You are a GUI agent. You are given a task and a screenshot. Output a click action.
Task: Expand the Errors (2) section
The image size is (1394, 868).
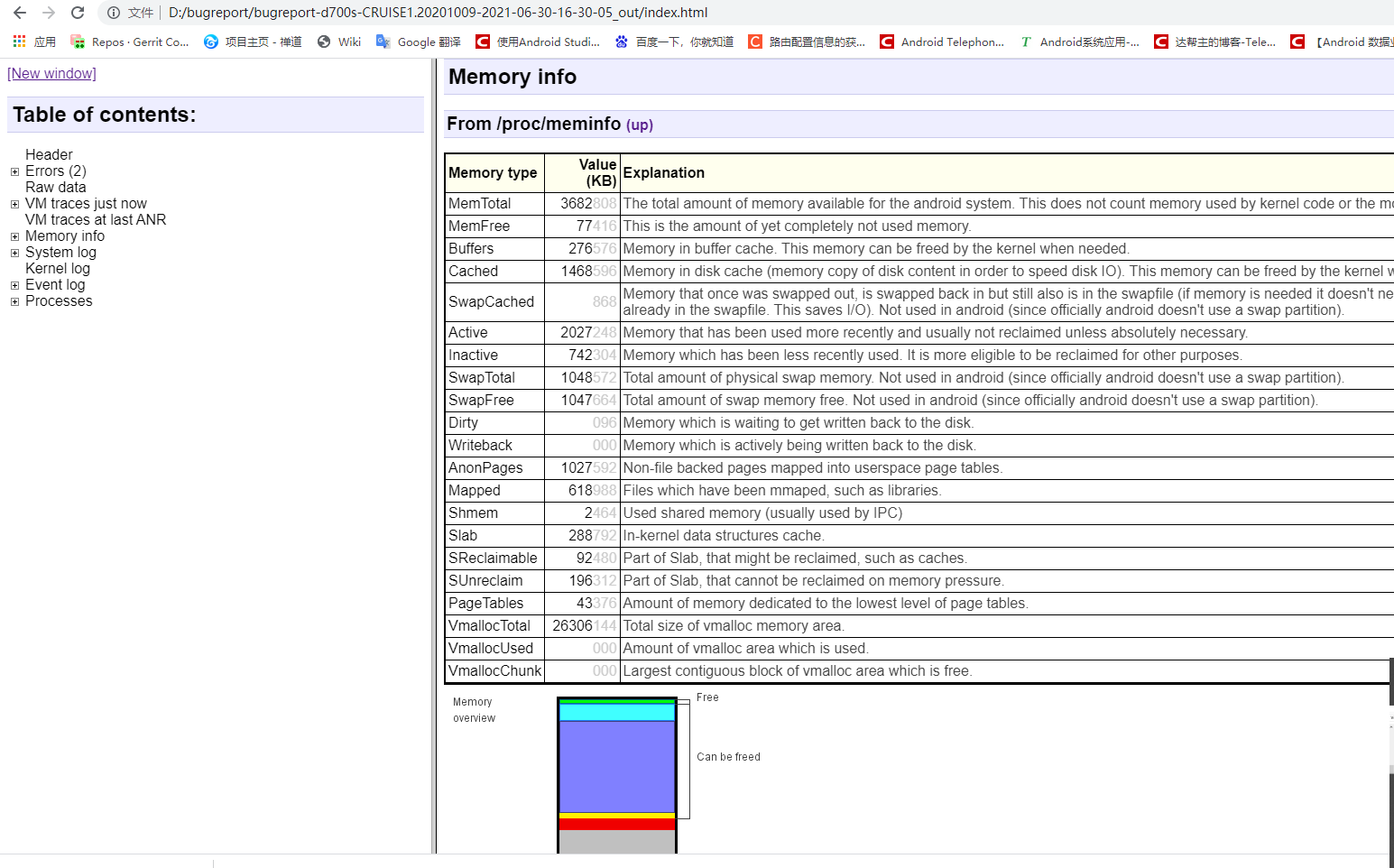[x=14, y=171]
